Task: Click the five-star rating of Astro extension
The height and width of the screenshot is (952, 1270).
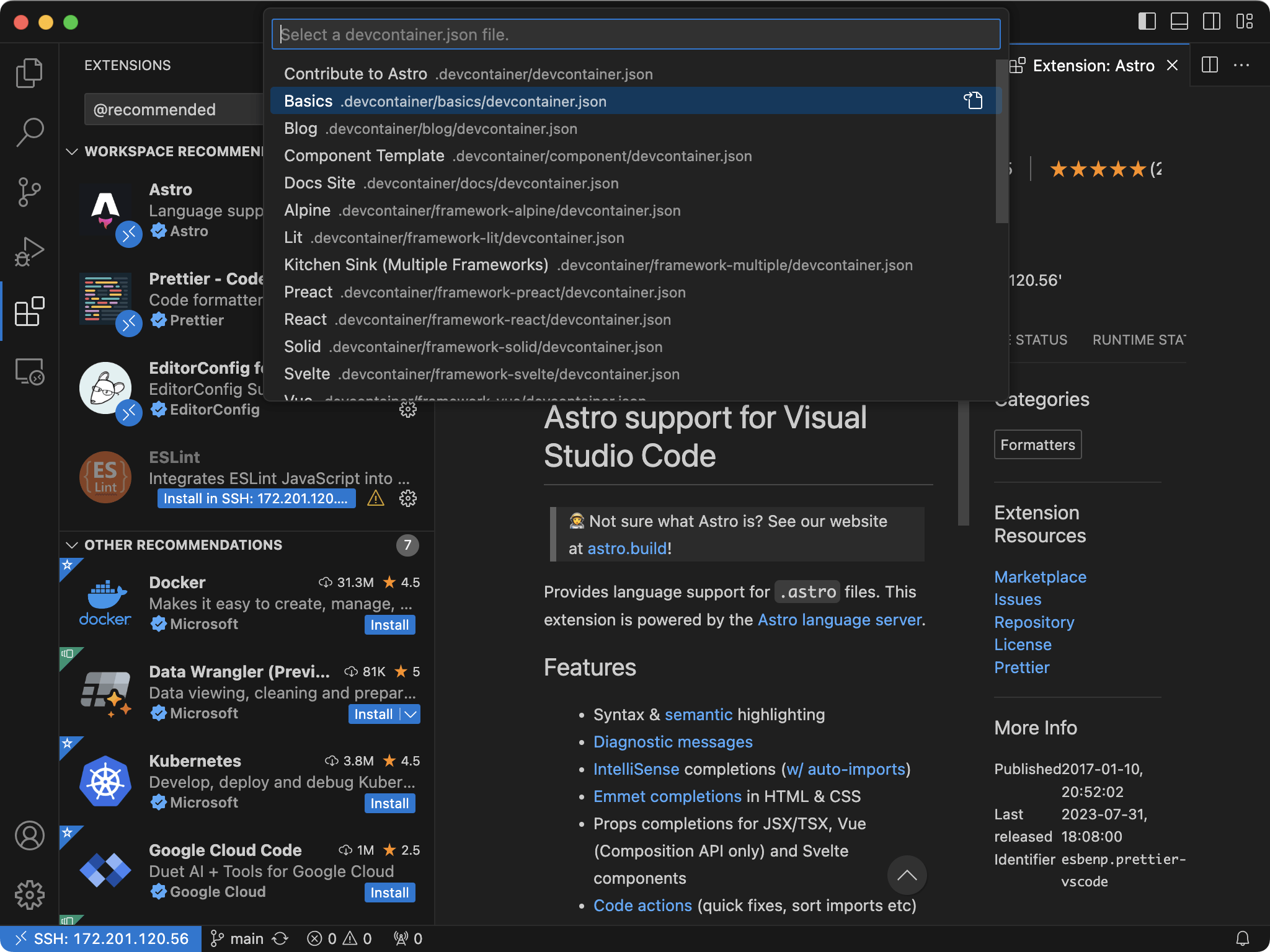Action: click(x=1098, y=169)
